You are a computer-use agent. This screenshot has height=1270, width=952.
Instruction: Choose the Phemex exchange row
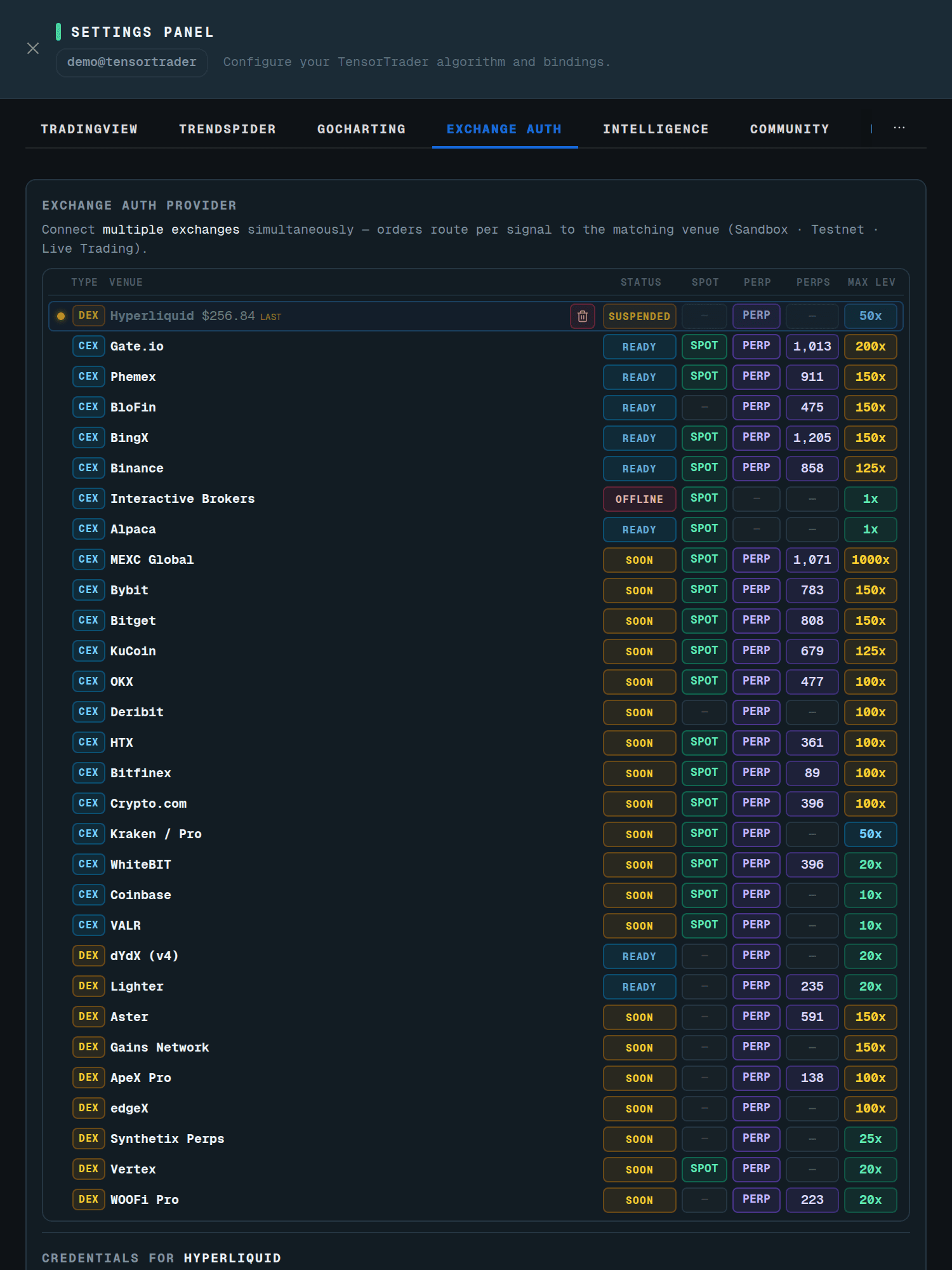click(x=476, y=377)
